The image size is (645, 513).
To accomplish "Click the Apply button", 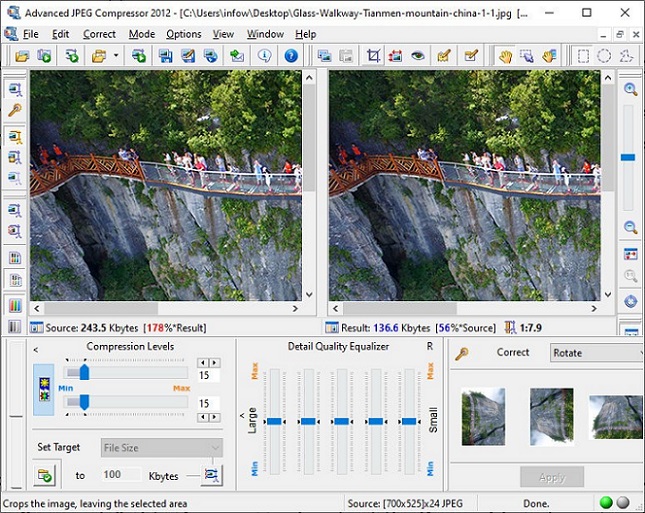I will click(552, 478).
